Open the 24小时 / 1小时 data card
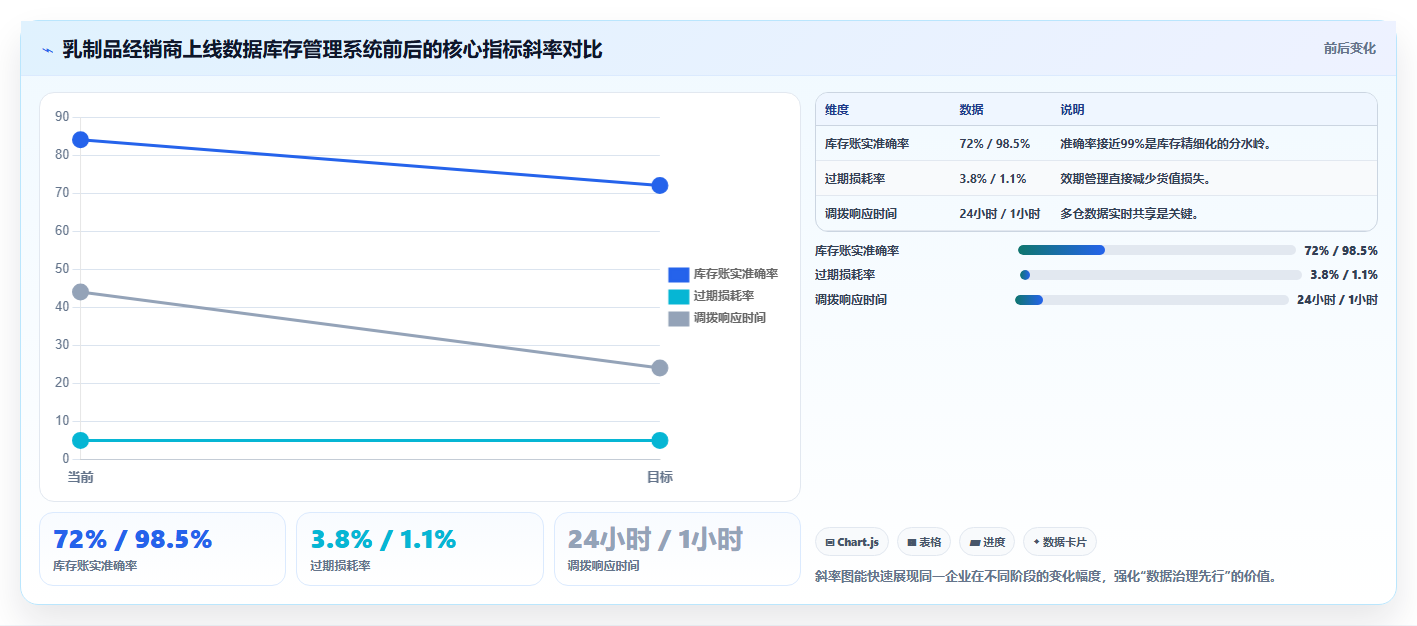Viewport: 1417px width, 626px height. (x=678, y=549)
